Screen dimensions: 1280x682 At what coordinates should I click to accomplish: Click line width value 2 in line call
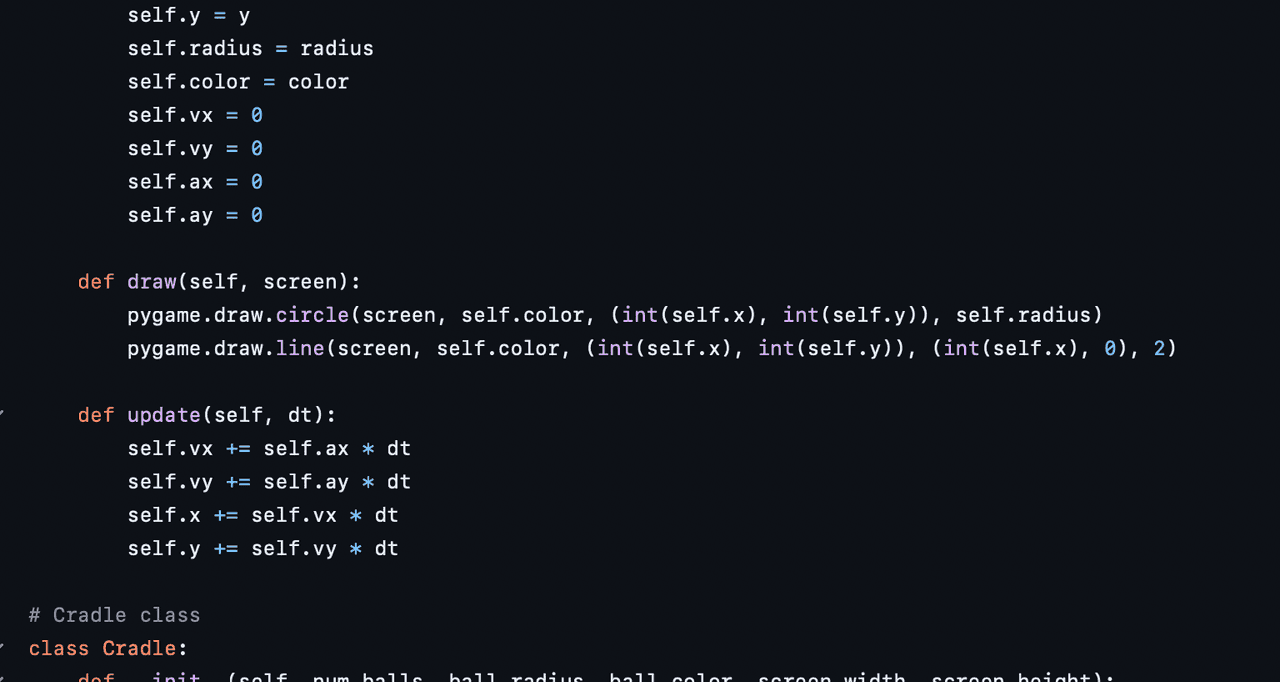coord(1159,348)
